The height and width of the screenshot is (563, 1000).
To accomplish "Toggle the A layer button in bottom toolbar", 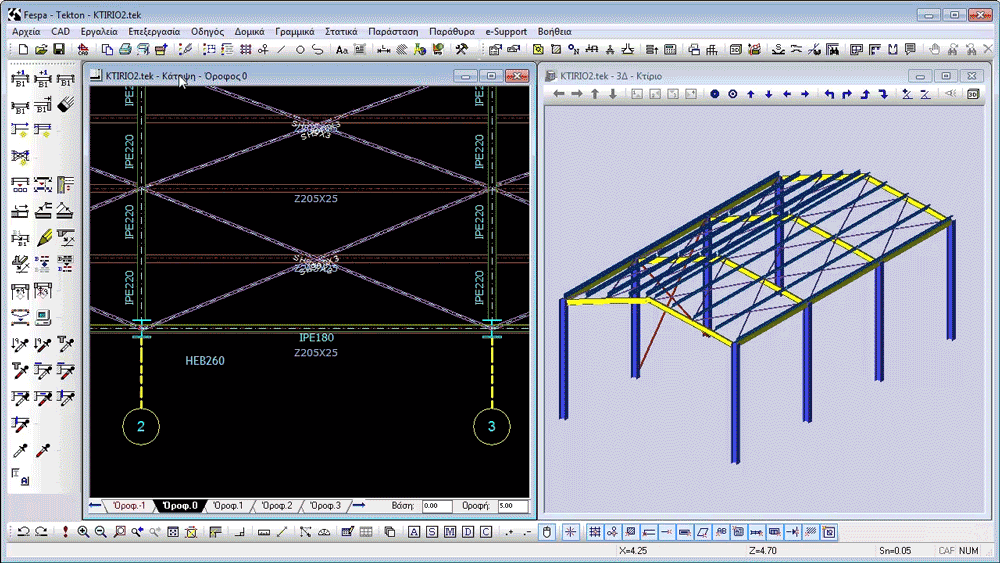I will 414,532.
